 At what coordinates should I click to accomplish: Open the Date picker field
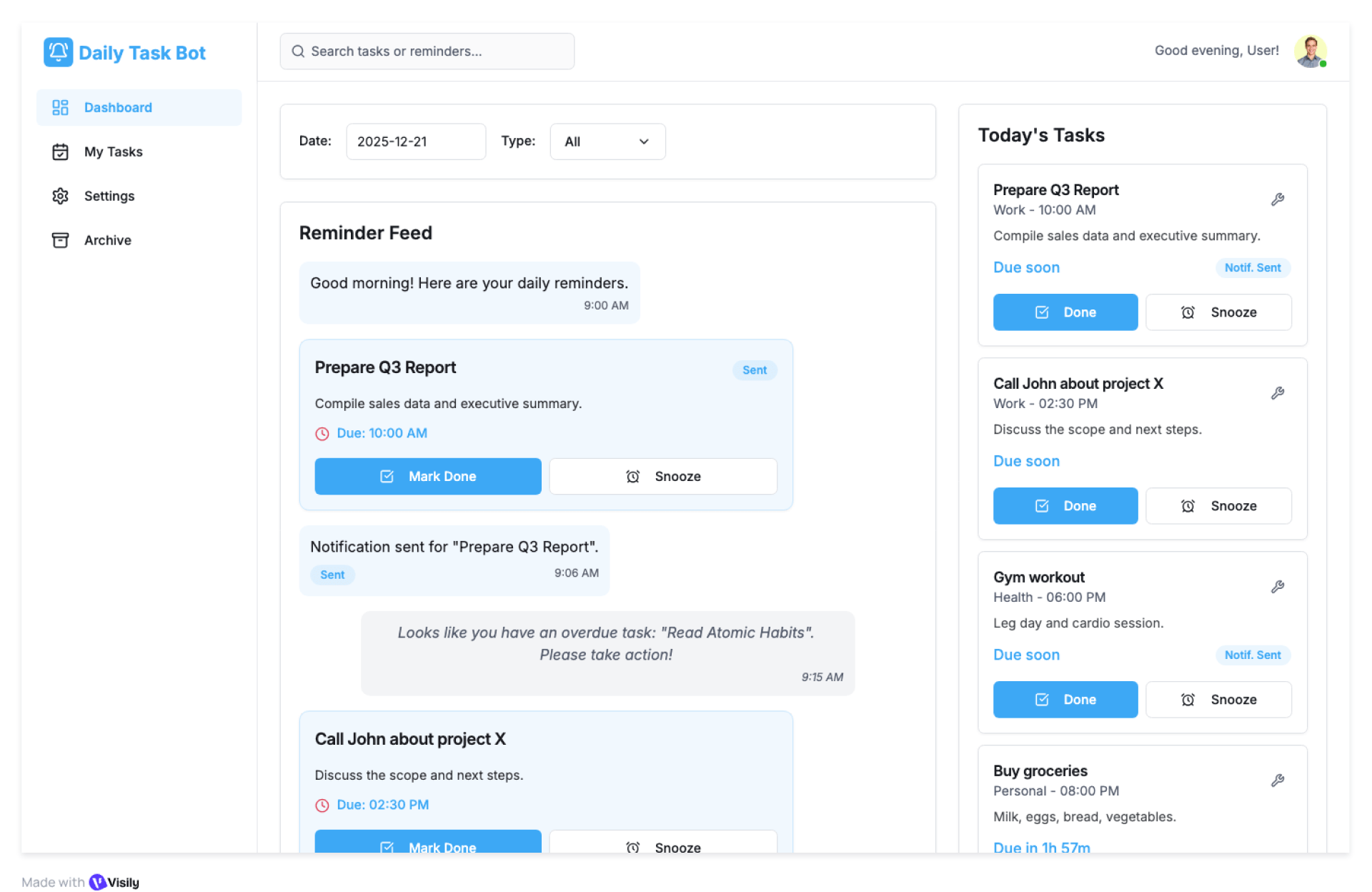tap(415, 142)
